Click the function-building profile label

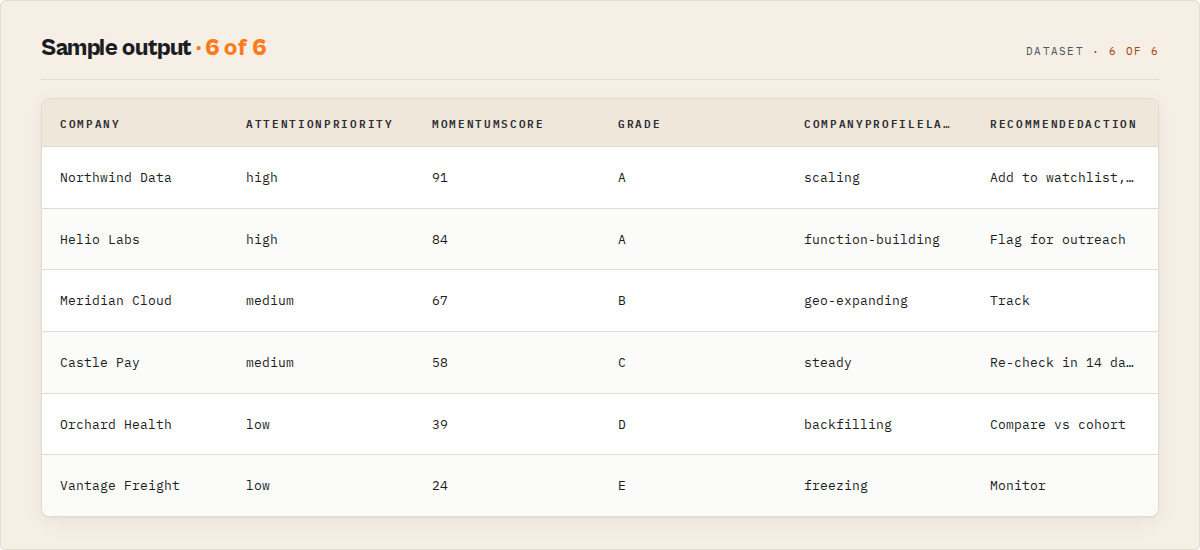[872, 240]
